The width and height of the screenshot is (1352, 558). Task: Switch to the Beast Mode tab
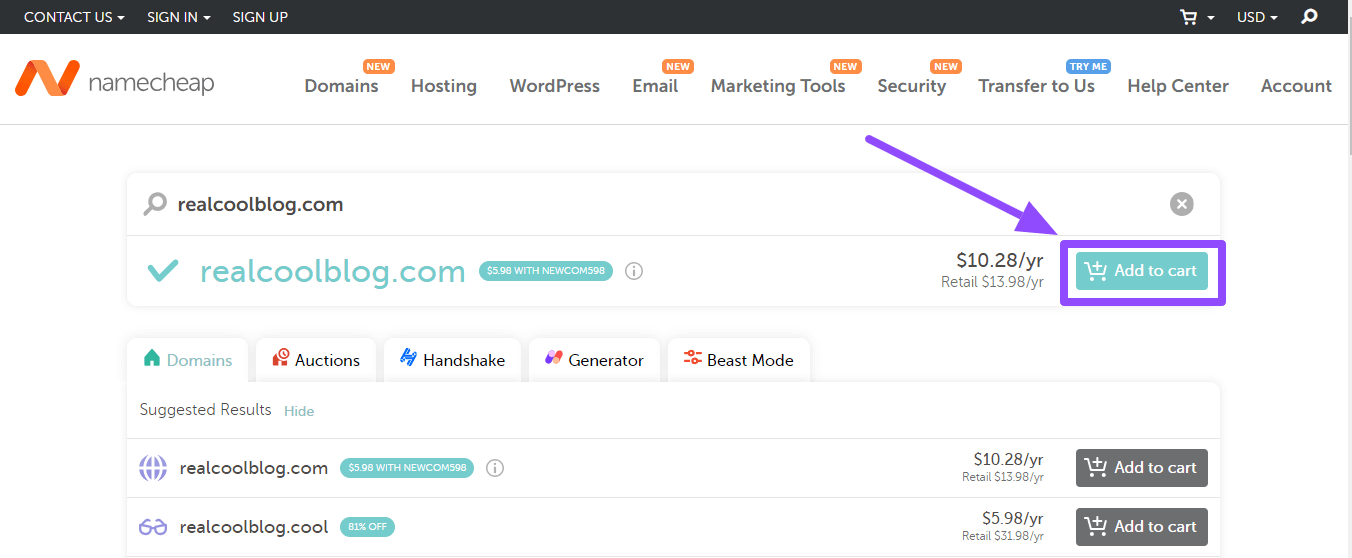738,360
